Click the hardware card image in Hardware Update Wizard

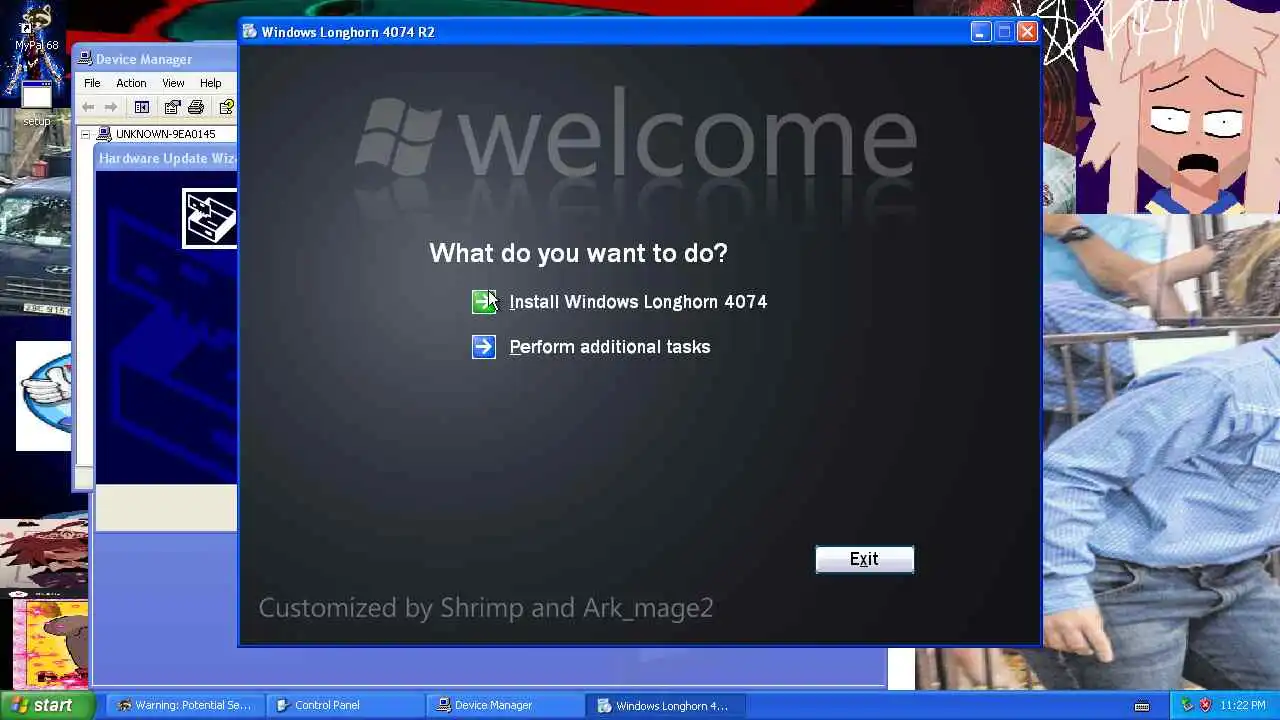click(x=210, y=218)
